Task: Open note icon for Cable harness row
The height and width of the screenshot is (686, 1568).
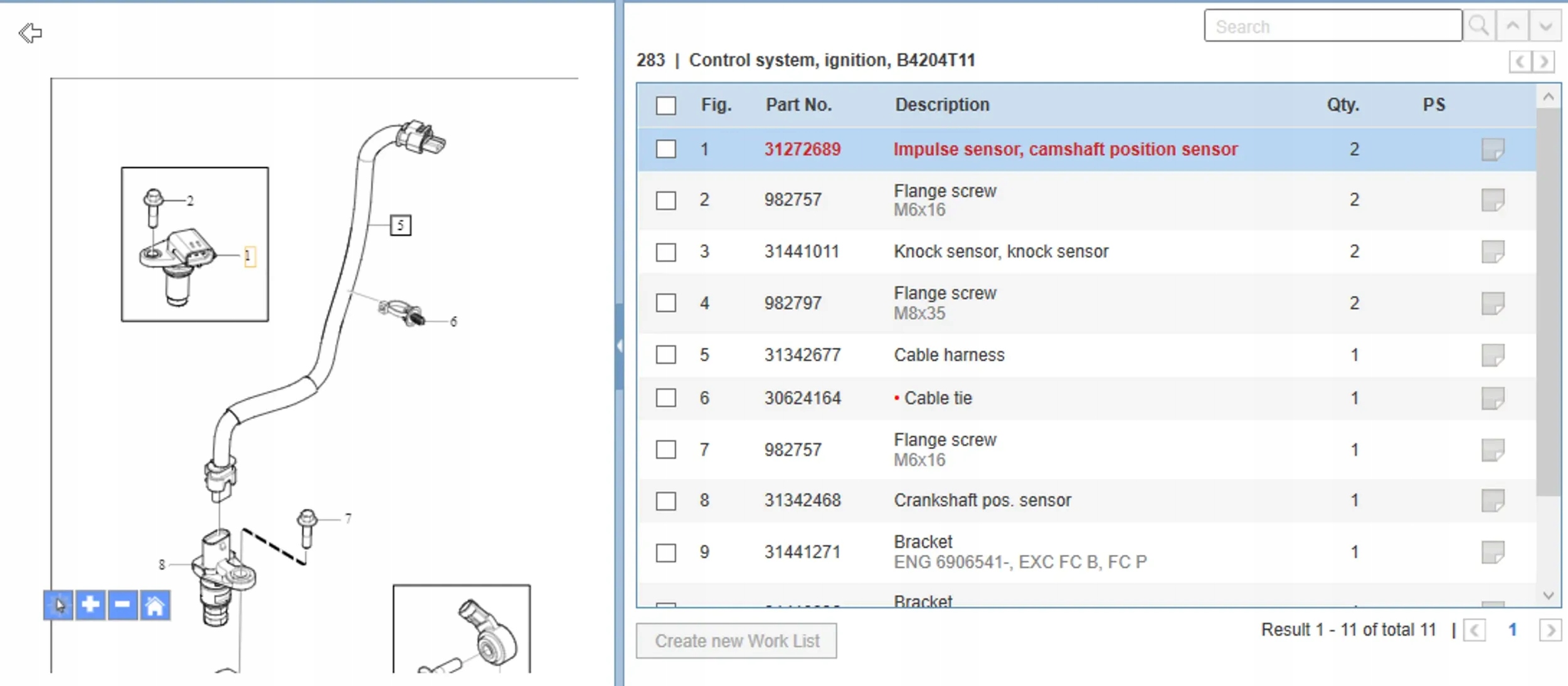Action: click(1492, 355)
